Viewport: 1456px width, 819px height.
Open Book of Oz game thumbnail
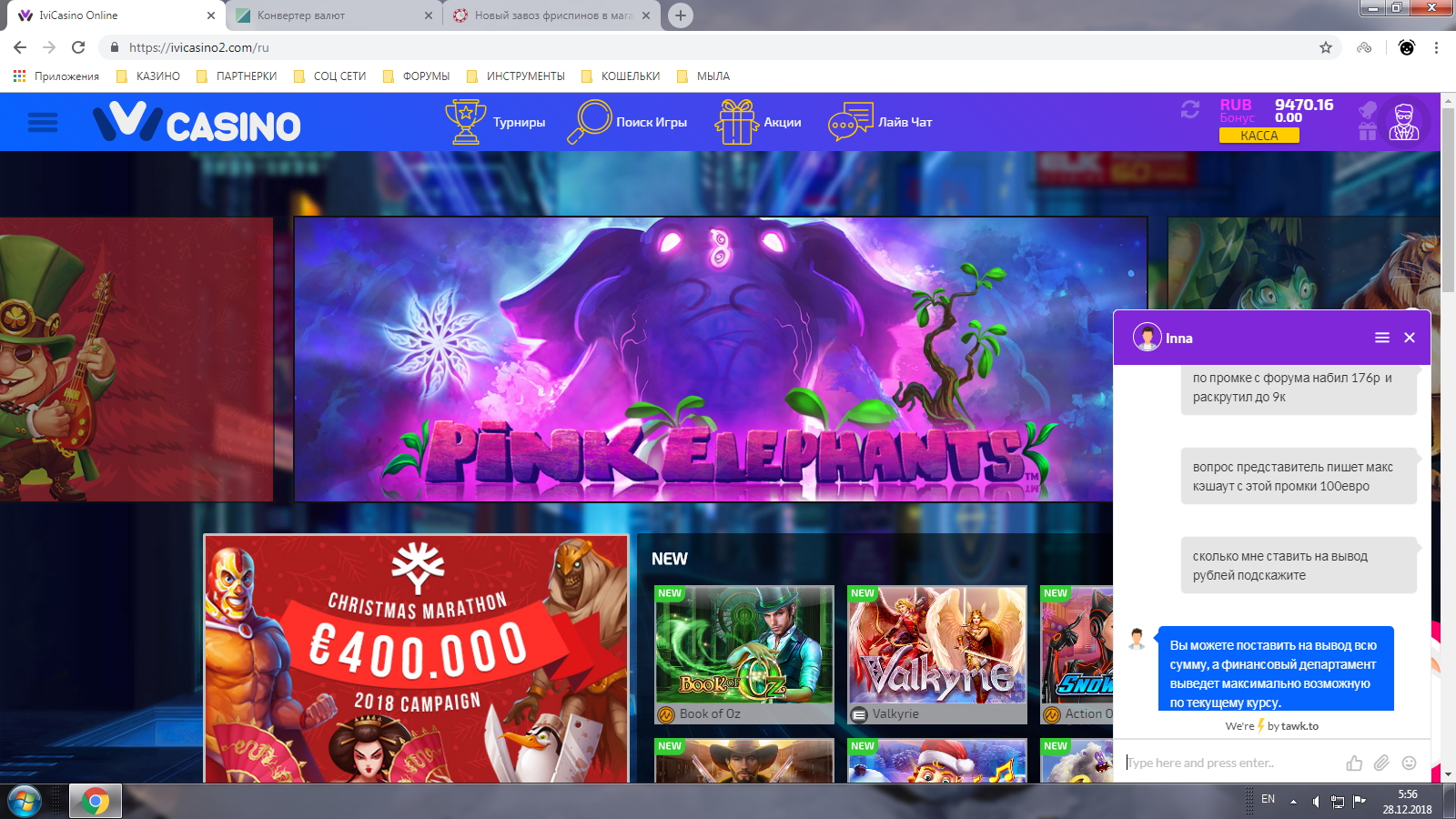[x=744, y=645]
